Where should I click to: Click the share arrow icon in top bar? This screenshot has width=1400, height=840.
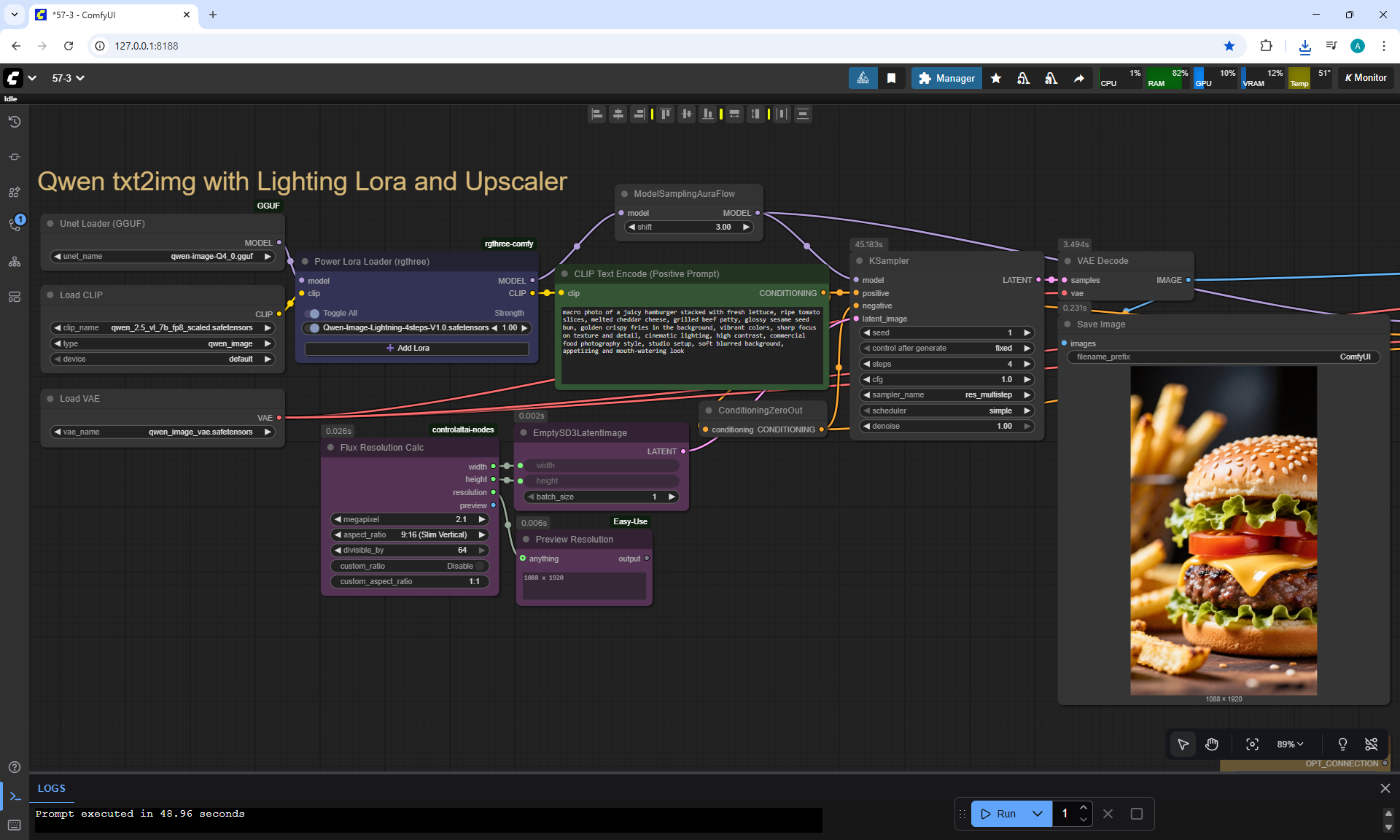pos(1078,78)
